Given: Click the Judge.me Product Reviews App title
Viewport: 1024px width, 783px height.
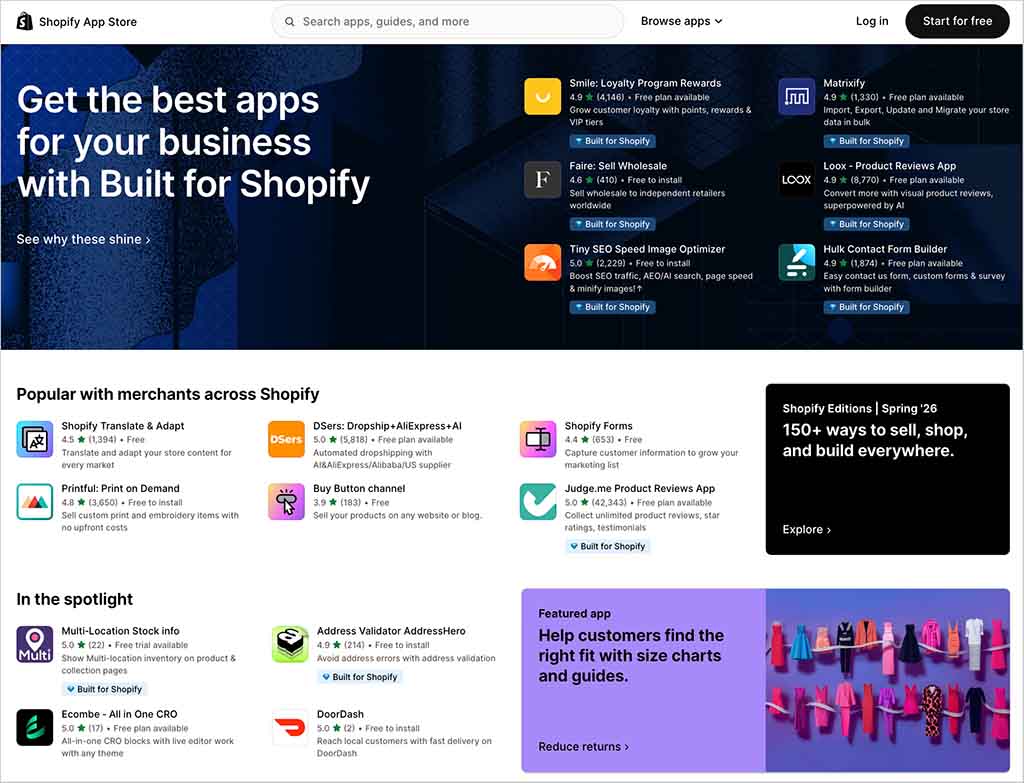Looking at the screenshot, I should pyautogui.click(x=639, y=488).
